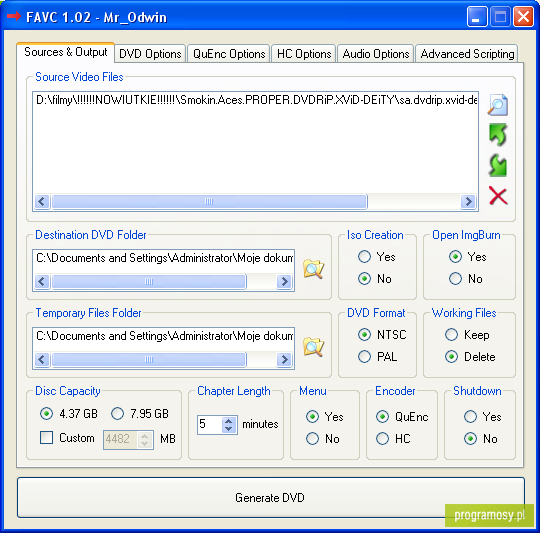Click the red arrow FAVC title icon

[x=14, y=16]
